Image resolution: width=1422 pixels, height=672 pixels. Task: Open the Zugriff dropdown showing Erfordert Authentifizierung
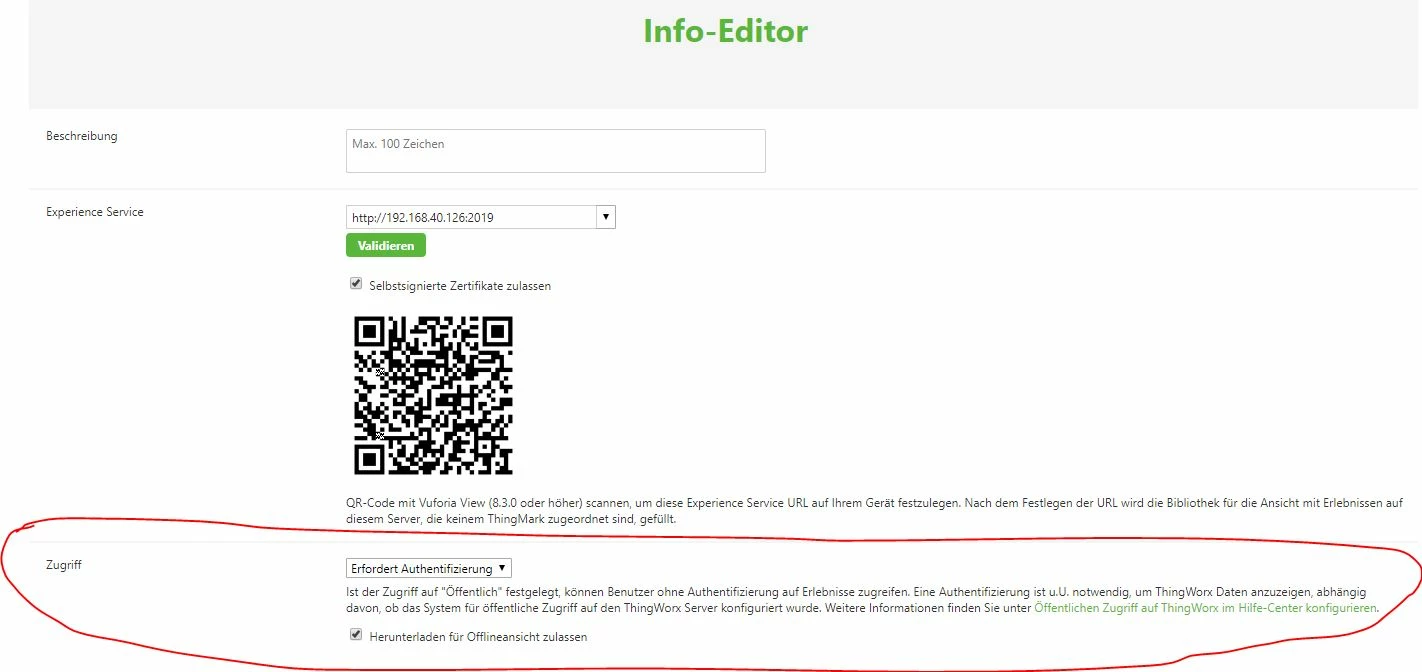429,568
